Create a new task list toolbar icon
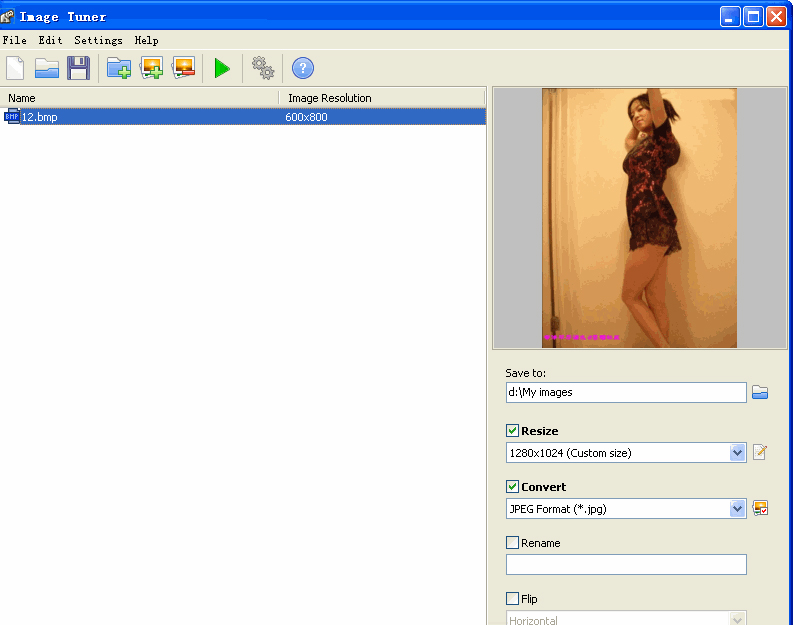Screen dimensions: 793x625 point(15,68)
